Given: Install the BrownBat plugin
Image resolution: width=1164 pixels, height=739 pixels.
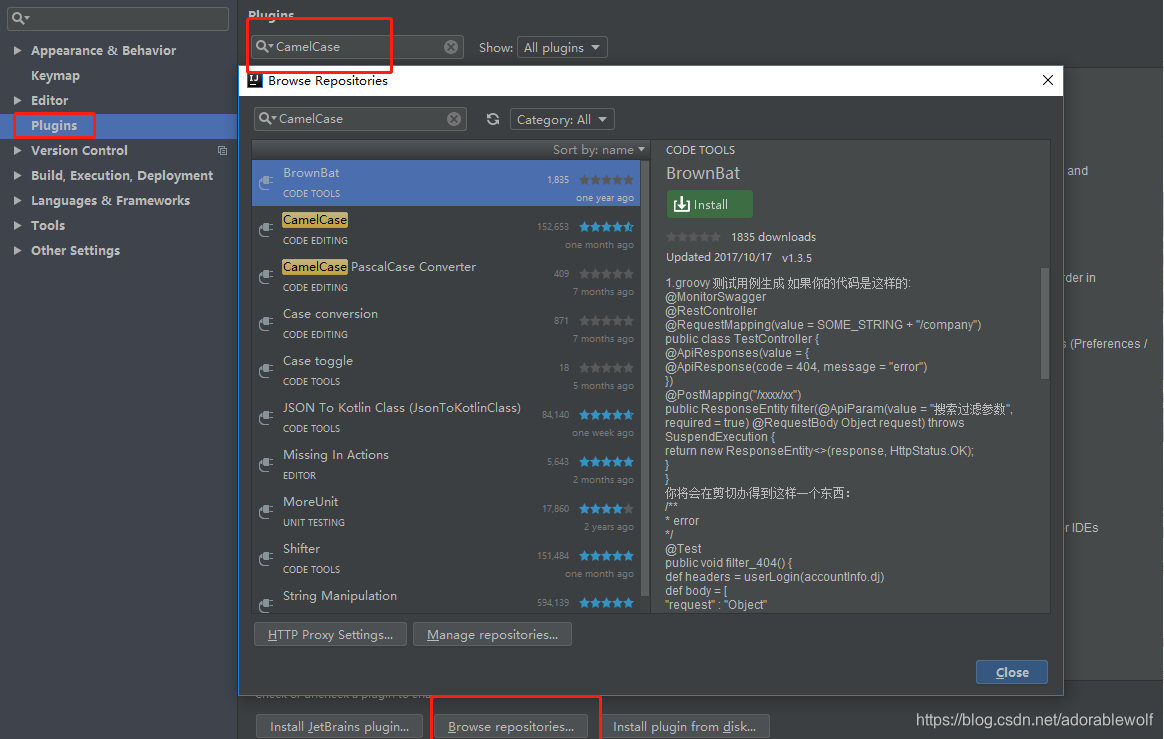Looking at the screenshot, I should point(710,204).
